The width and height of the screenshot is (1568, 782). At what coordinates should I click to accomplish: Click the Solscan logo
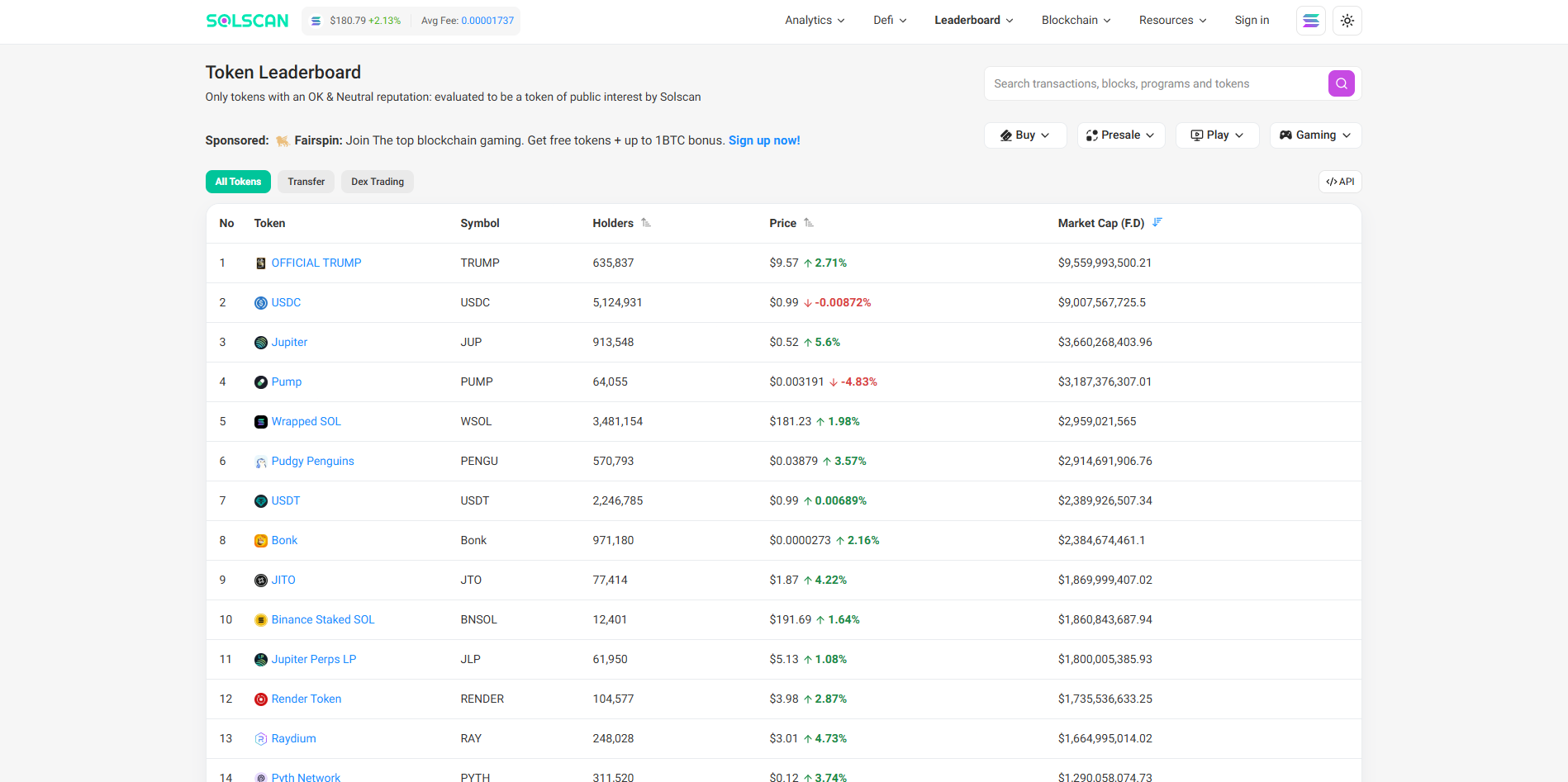[x=246, y=20]
